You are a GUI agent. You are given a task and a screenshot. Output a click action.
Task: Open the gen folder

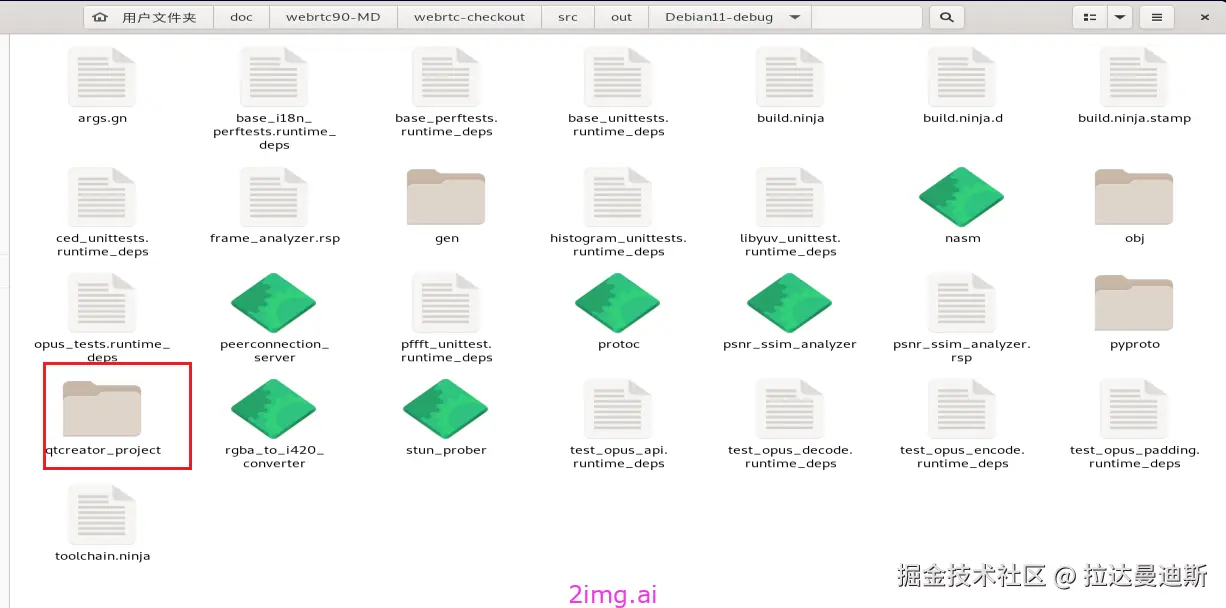tap(446, 198)
